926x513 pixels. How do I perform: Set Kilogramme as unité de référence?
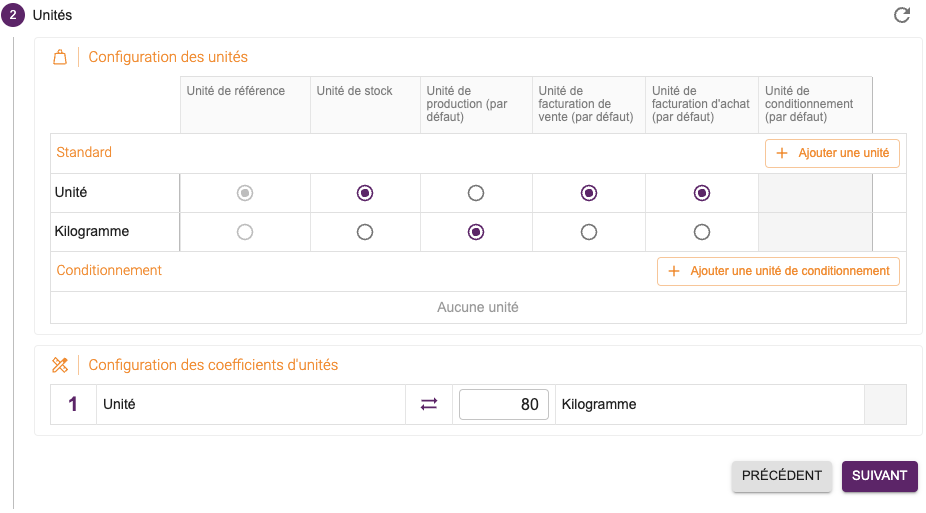coord(245,232)
